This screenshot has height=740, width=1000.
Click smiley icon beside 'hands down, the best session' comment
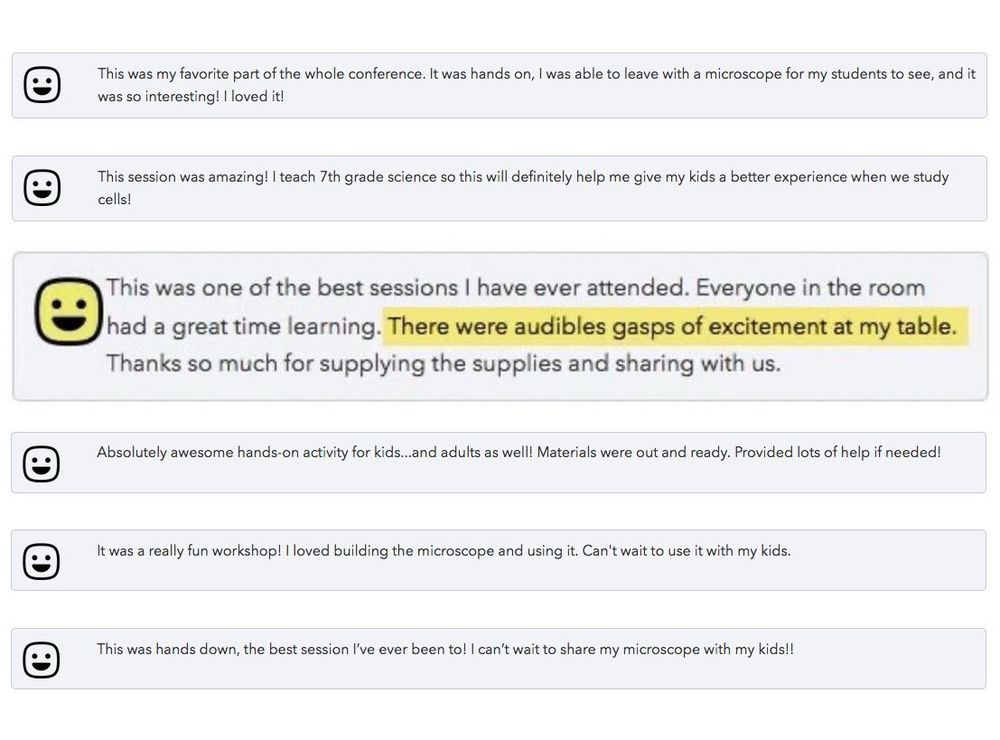coord(41,660)
